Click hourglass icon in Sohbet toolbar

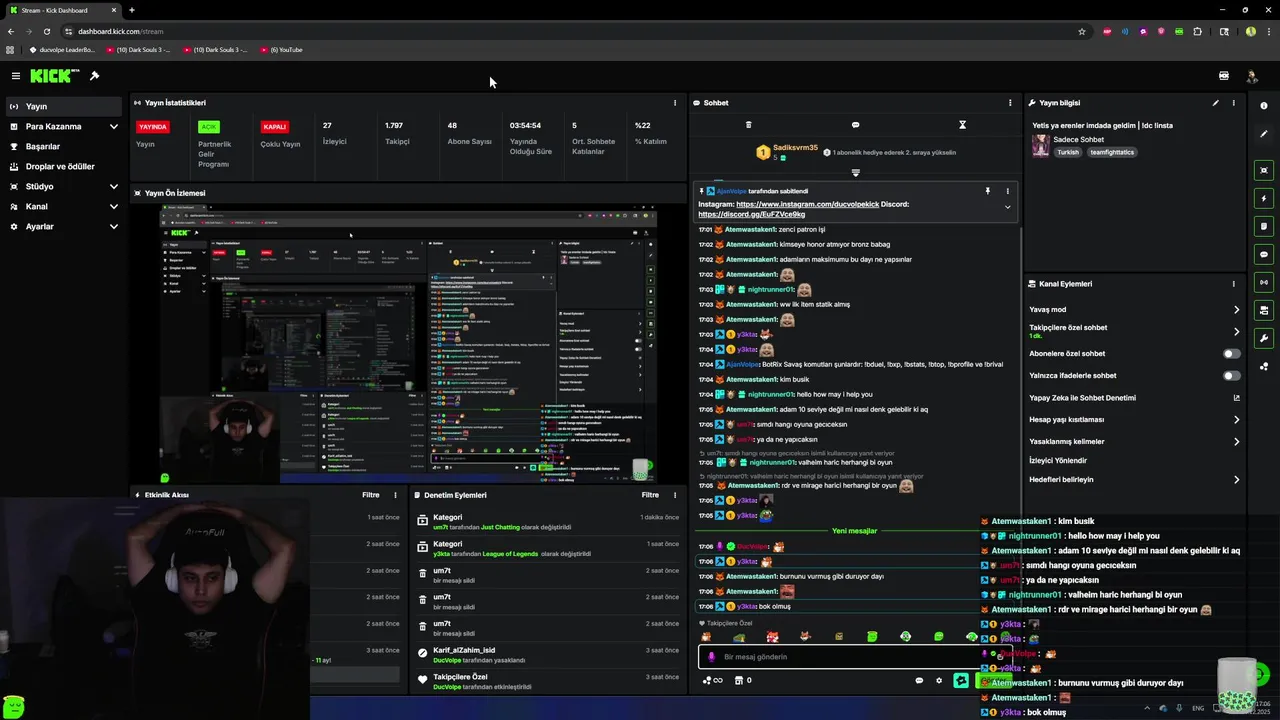click(x=962, y=125)
